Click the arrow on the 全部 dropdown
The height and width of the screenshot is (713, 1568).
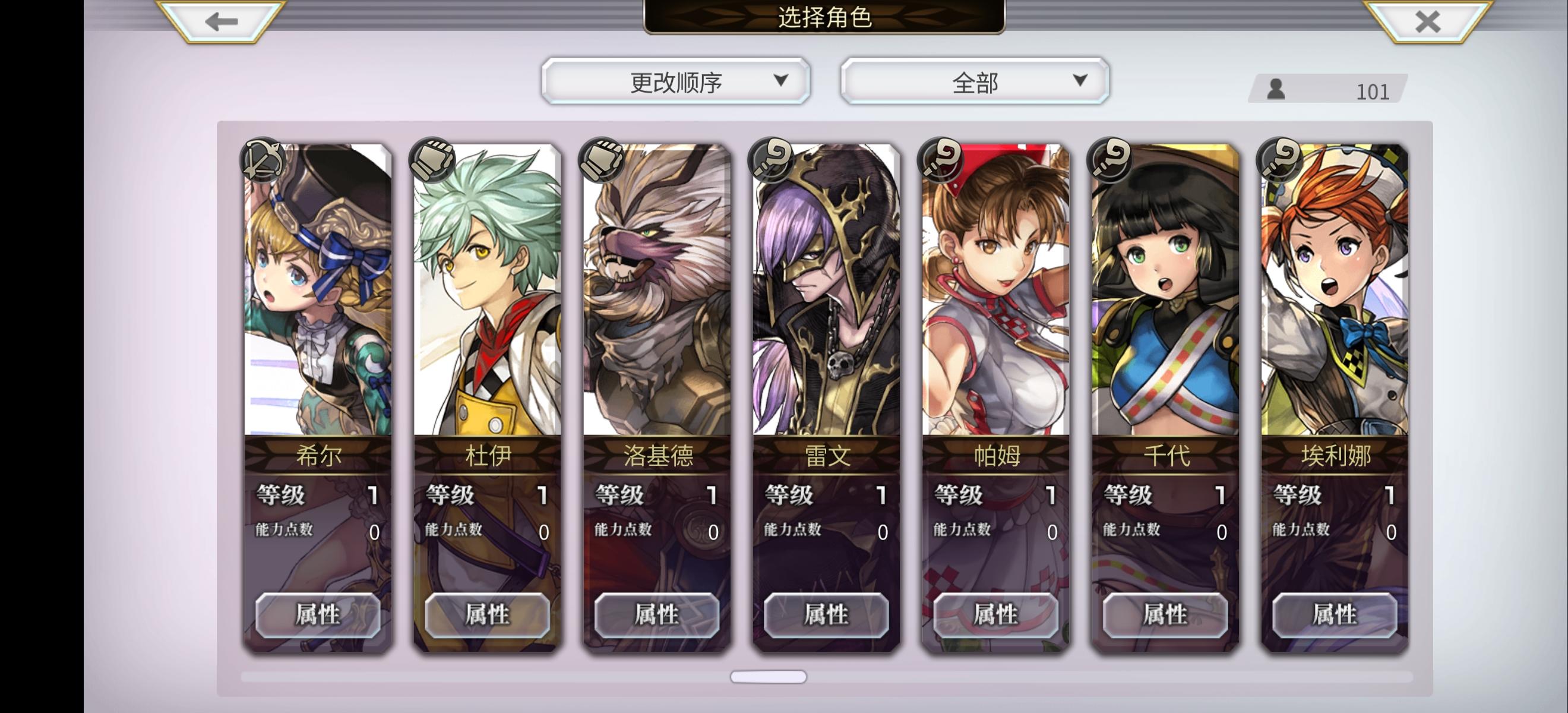point(1080,80)
